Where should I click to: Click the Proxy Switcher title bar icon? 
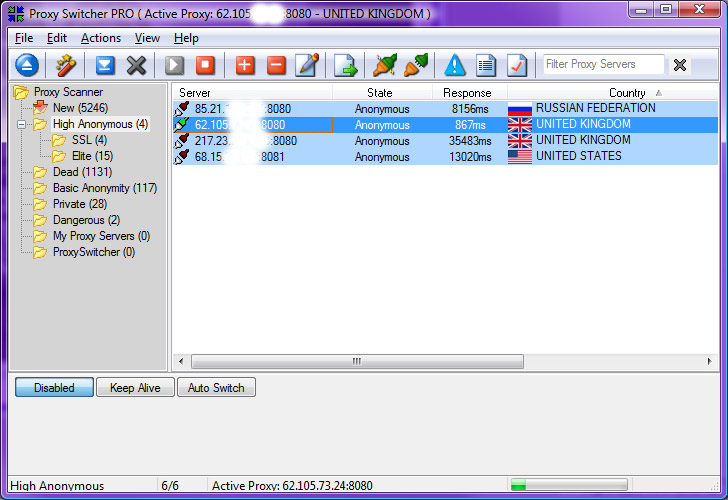[x=16, y=13]
